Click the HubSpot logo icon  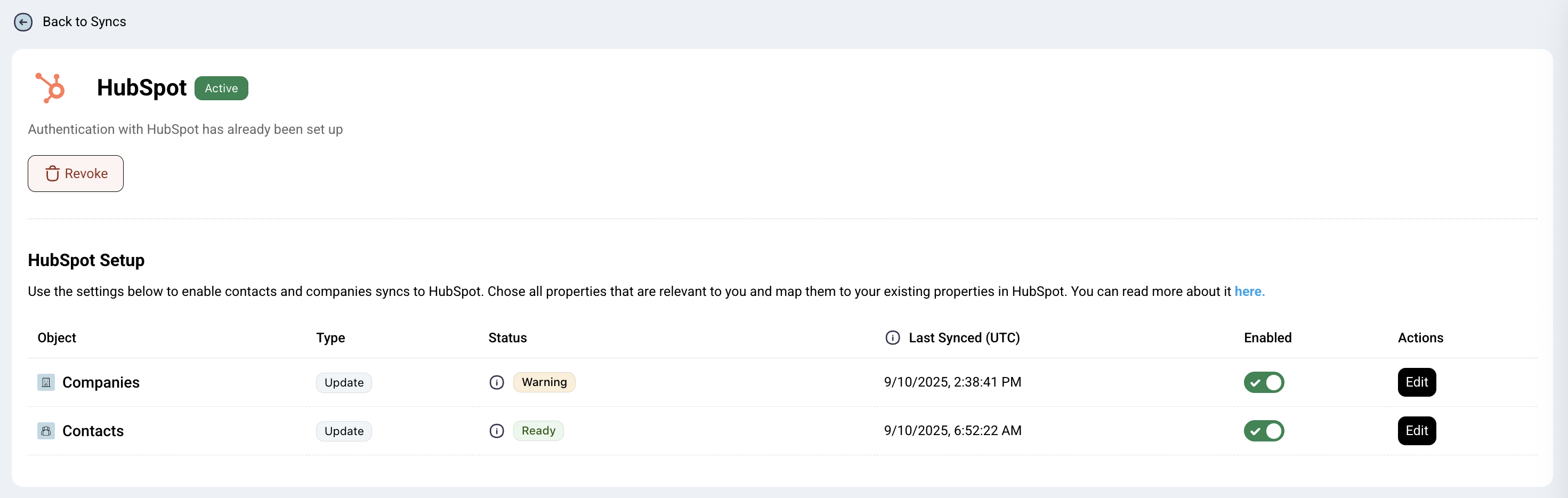tap(51, 87)
